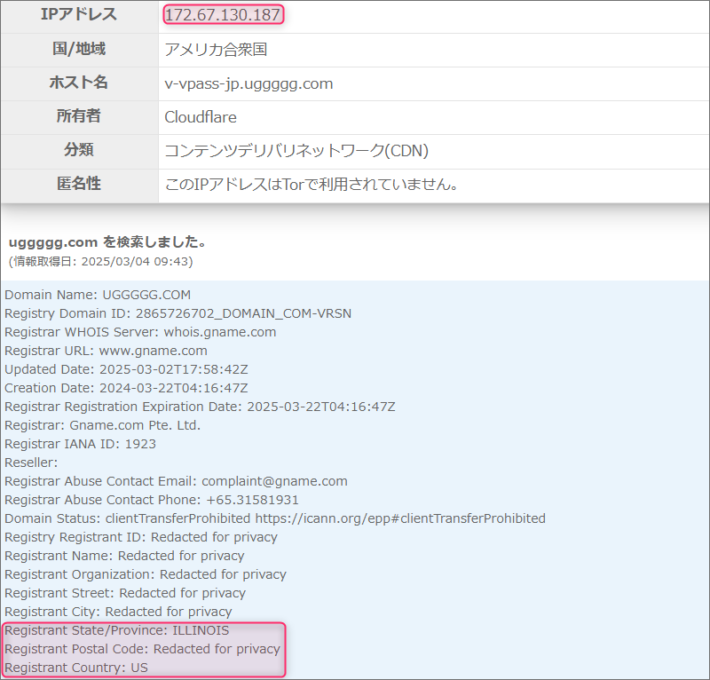Click the 分類 row label
This screenshot has height=680, width=710.
(x=79, y=151)
